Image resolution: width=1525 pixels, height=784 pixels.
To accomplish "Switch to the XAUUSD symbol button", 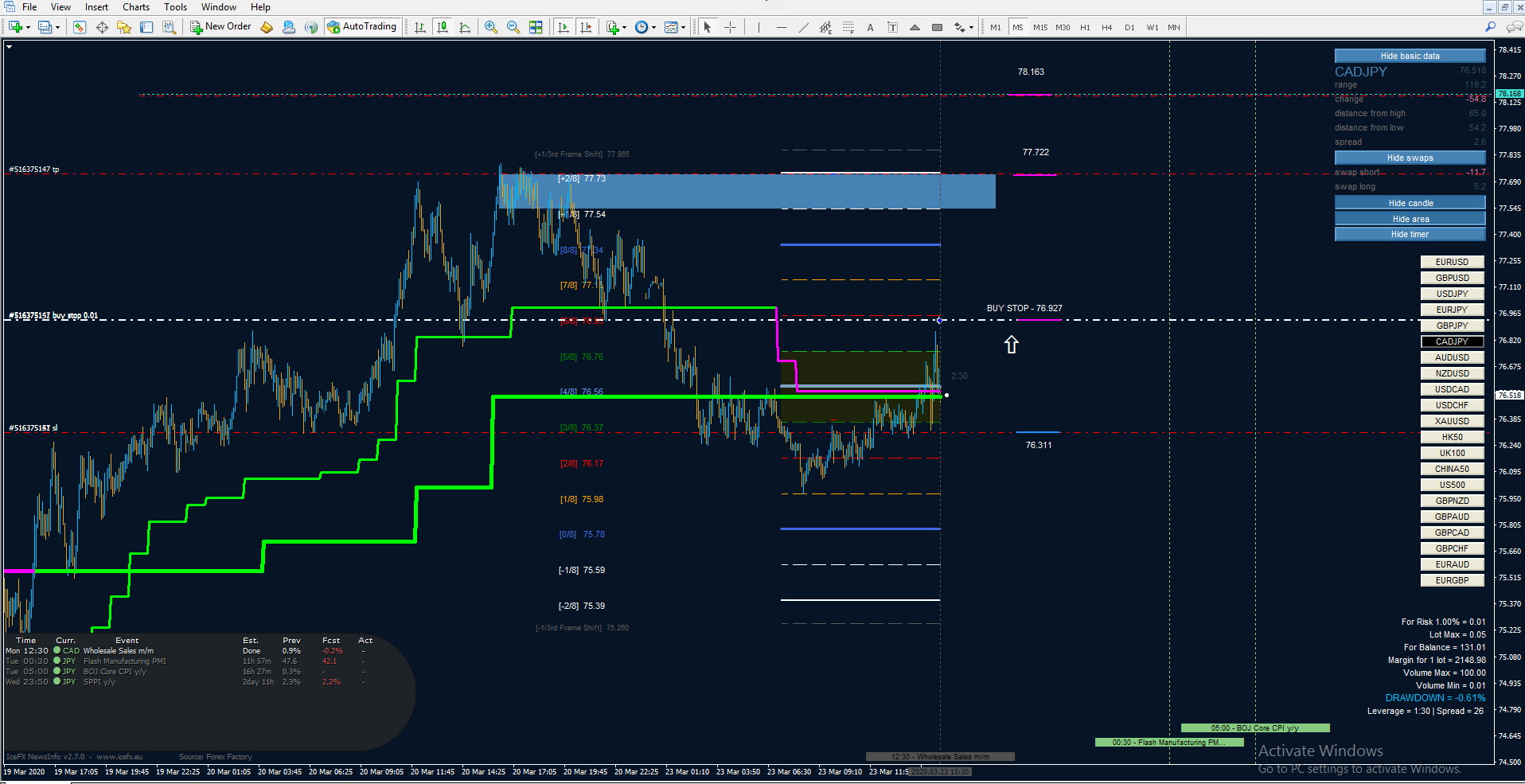I will [x=1452, y=421].
